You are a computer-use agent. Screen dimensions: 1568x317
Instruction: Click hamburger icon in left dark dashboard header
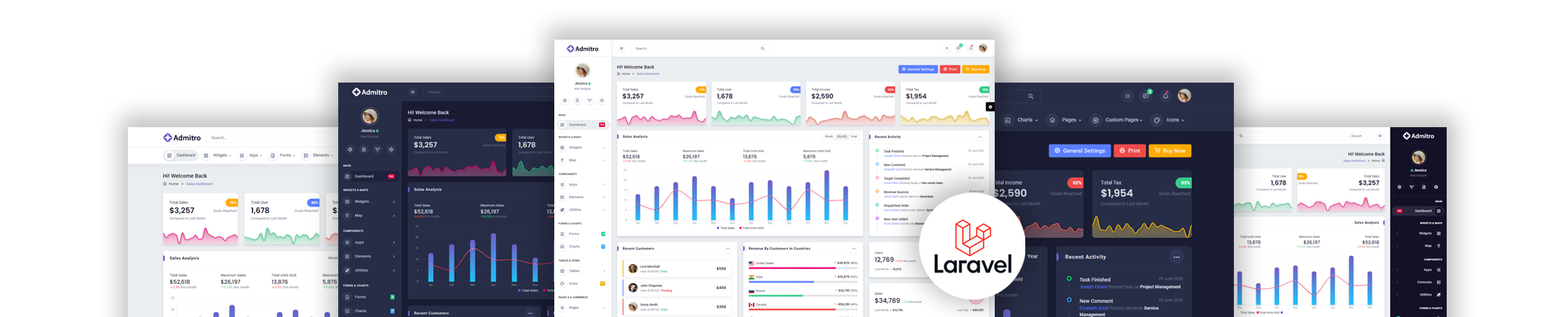pyautogui.click(x=412, y=92)
